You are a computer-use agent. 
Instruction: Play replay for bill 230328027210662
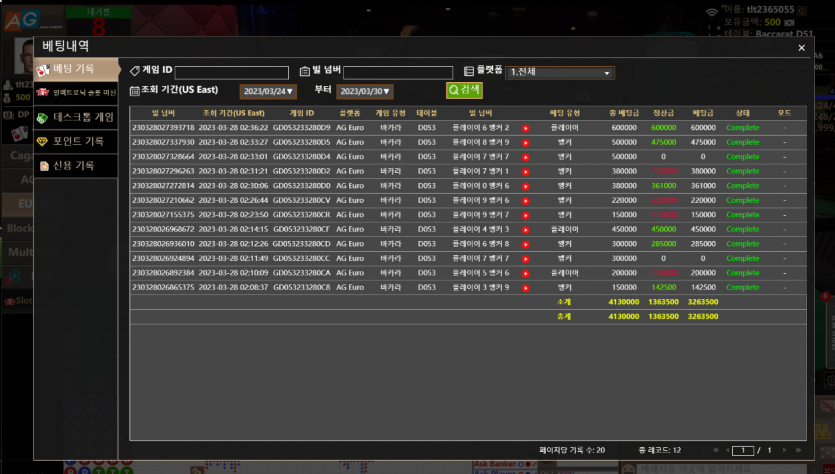click(526, 201)
